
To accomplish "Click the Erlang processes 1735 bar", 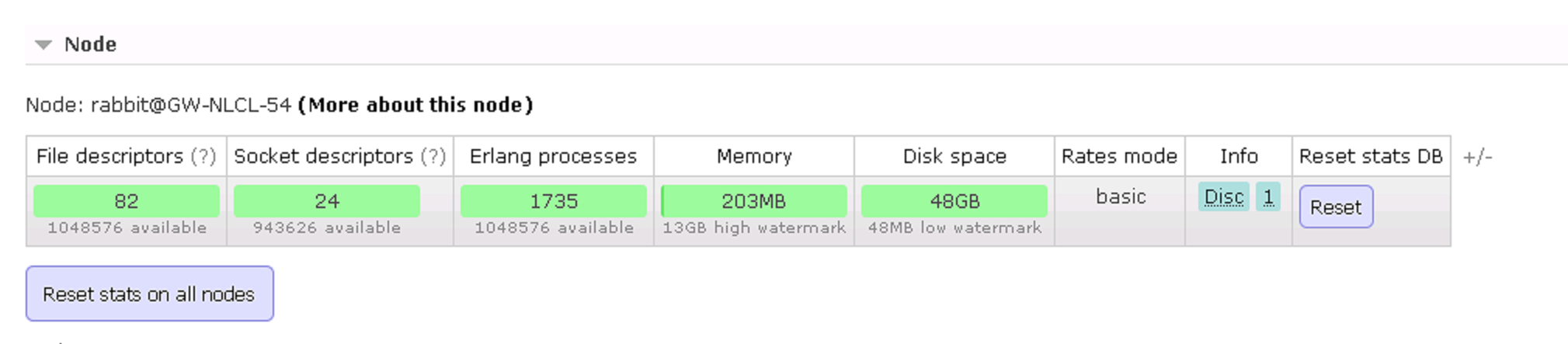I will 554,201.
